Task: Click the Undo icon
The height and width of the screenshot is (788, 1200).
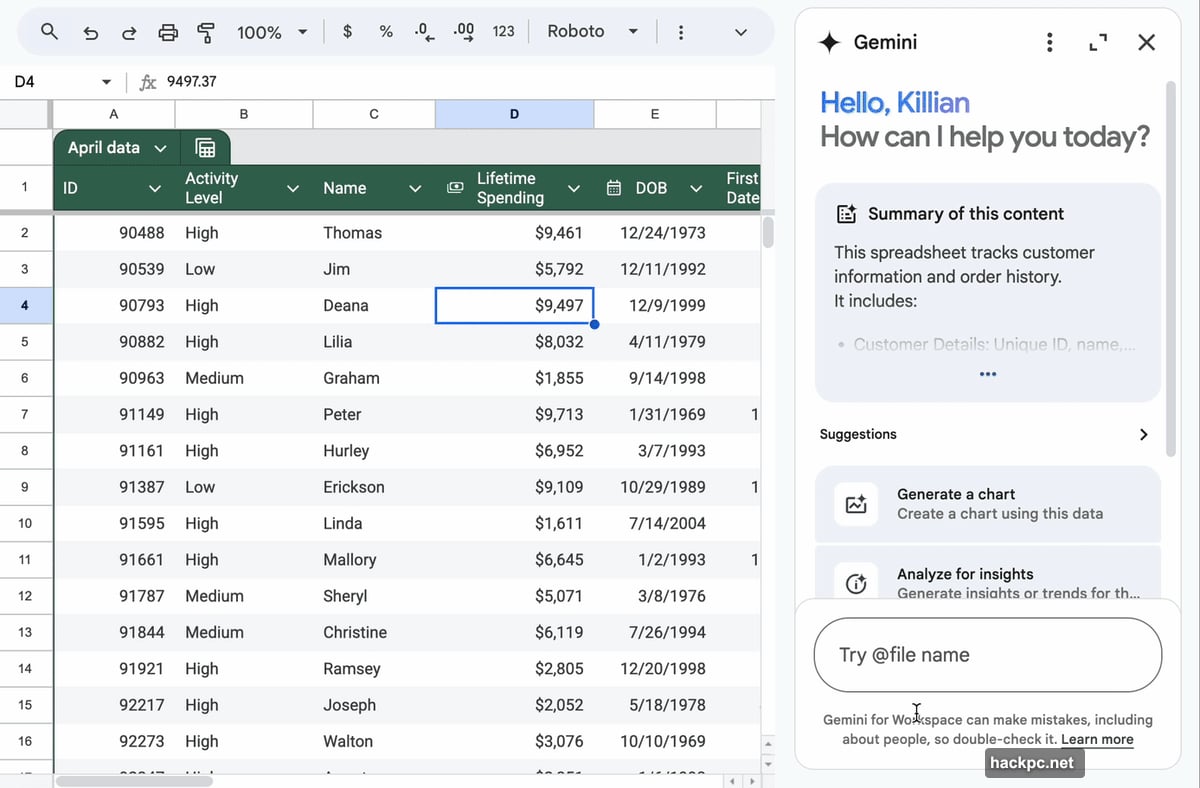Action: click(x=90, y=32)
